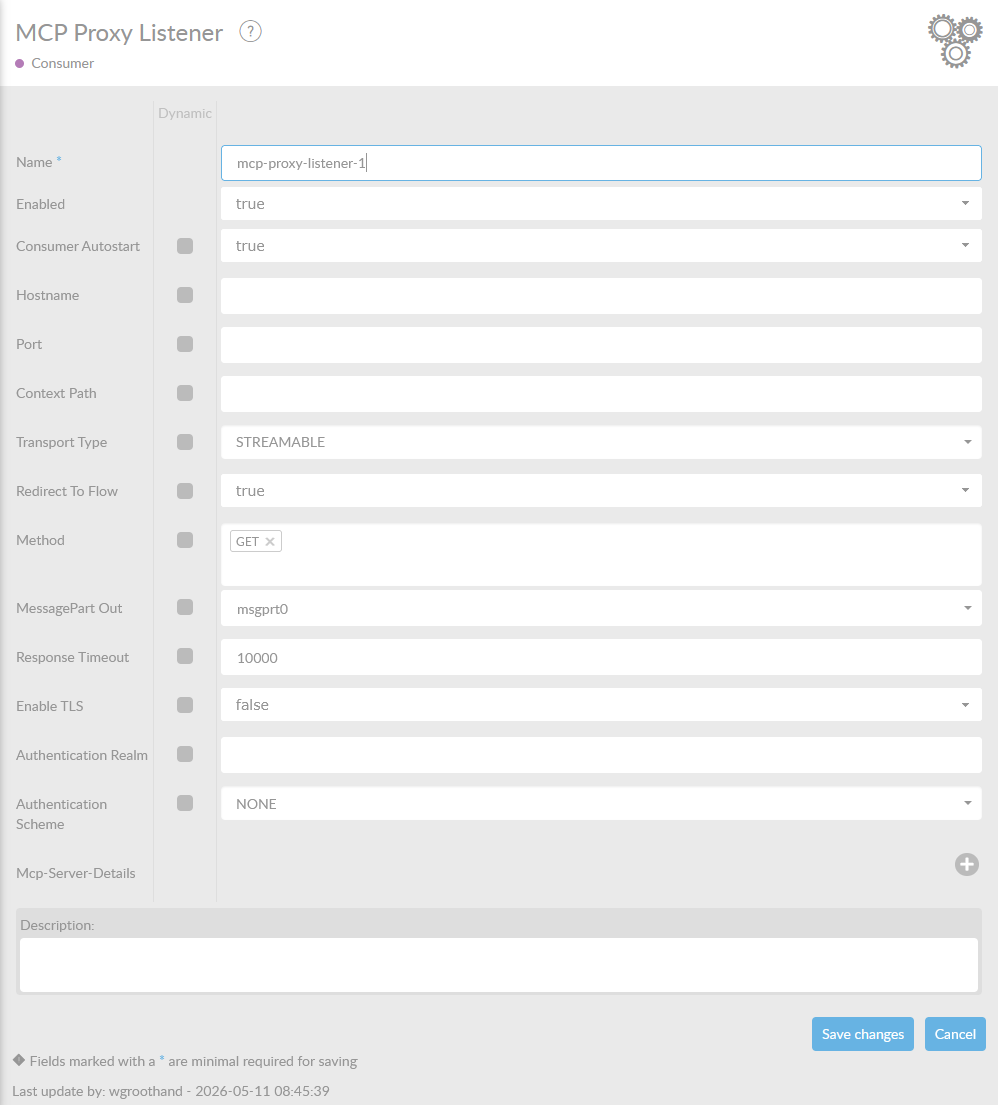Click into the Hostname field
Viewport: 998px width, 1105px height.
(601, 296)
